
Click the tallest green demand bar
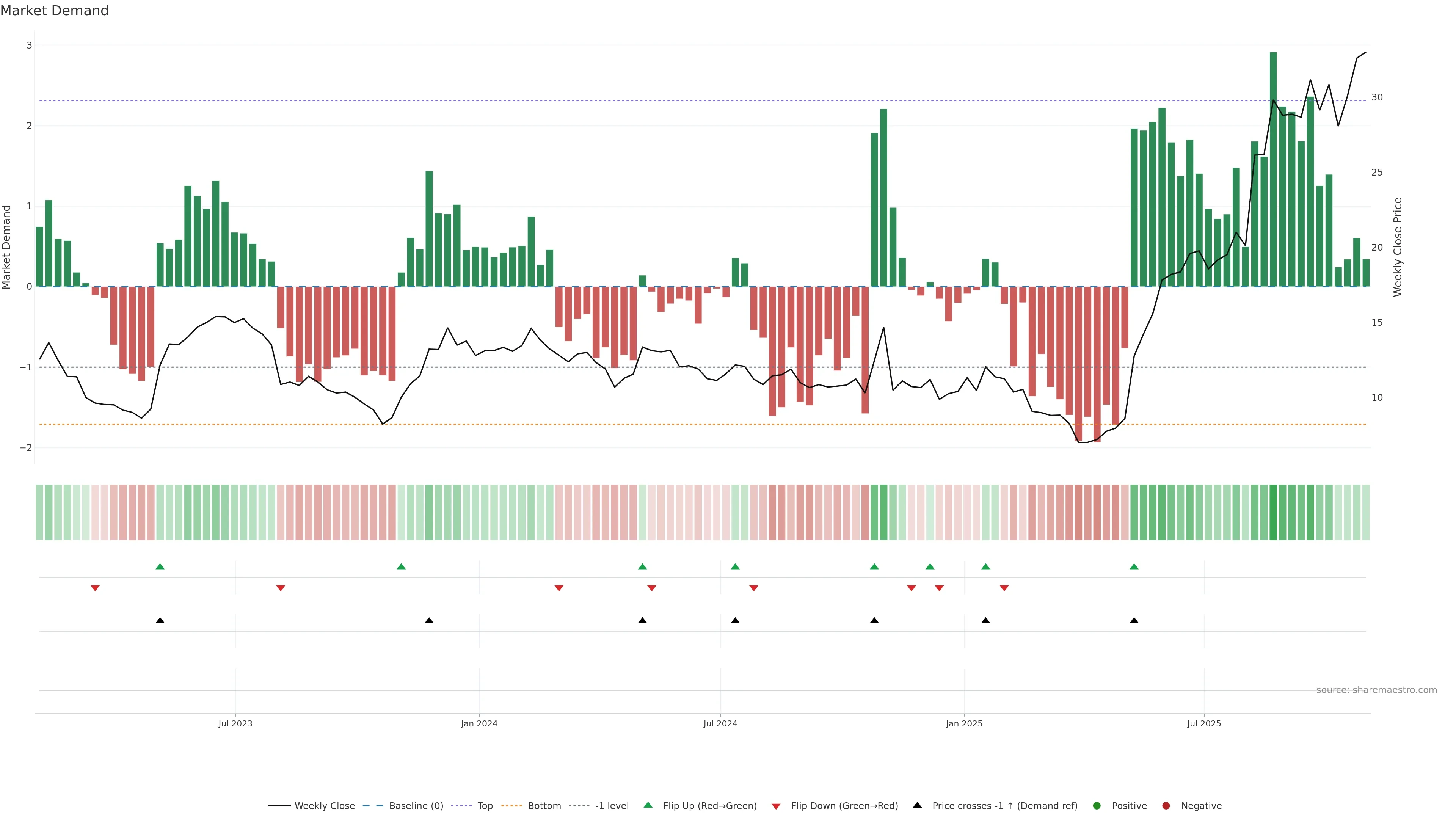(x=1273, y=169)
